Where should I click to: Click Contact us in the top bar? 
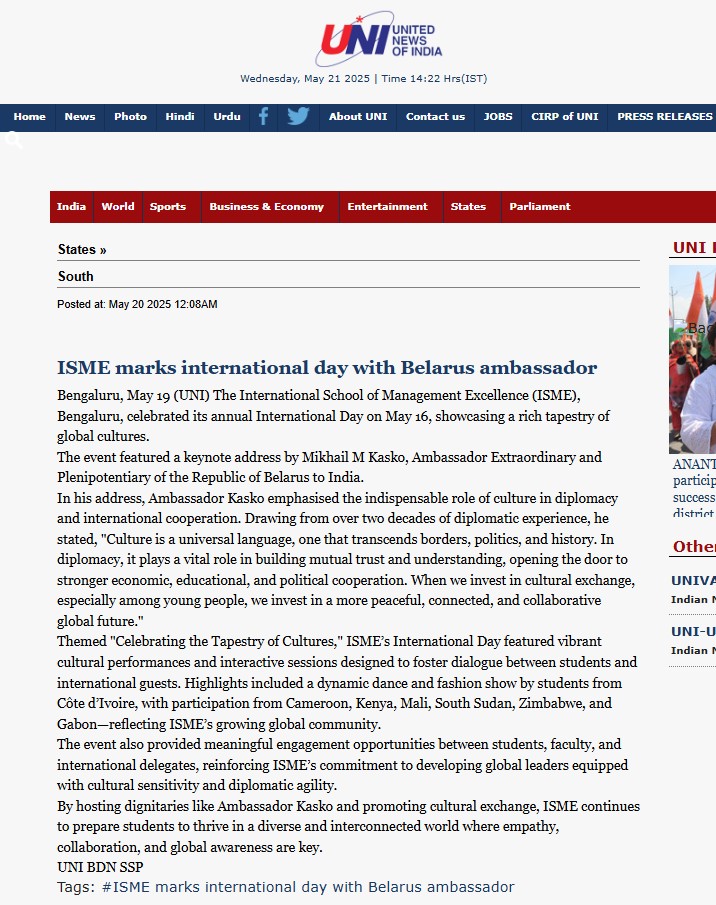pos(435,117)
